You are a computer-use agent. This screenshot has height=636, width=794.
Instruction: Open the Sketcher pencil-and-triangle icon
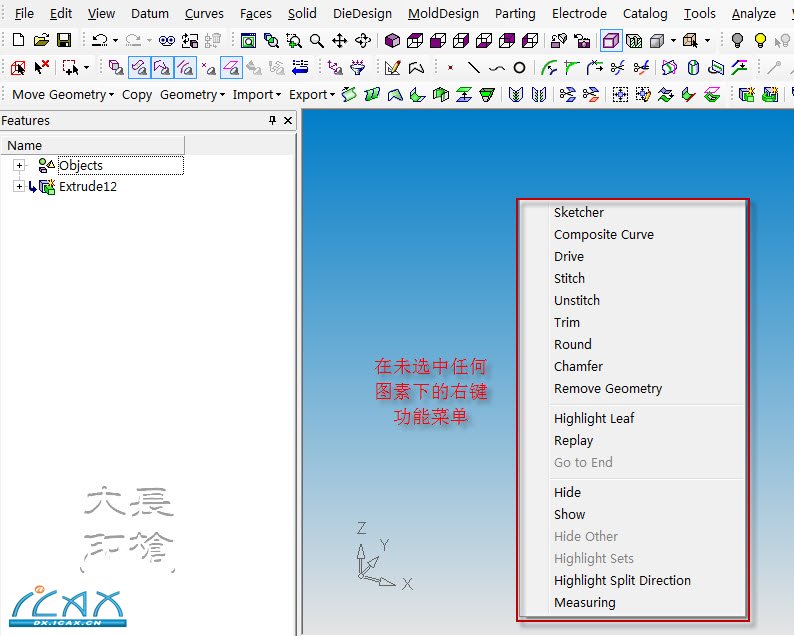point(392,67)
